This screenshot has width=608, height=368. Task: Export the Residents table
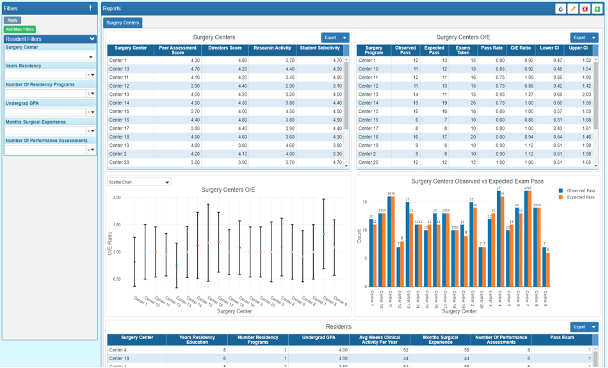click(x=579, y=327)
